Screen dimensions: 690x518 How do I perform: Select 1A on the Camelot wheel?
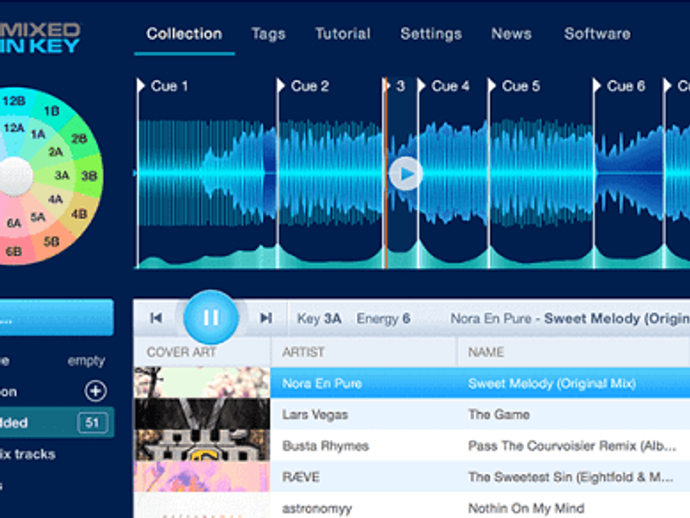[38, 134]
